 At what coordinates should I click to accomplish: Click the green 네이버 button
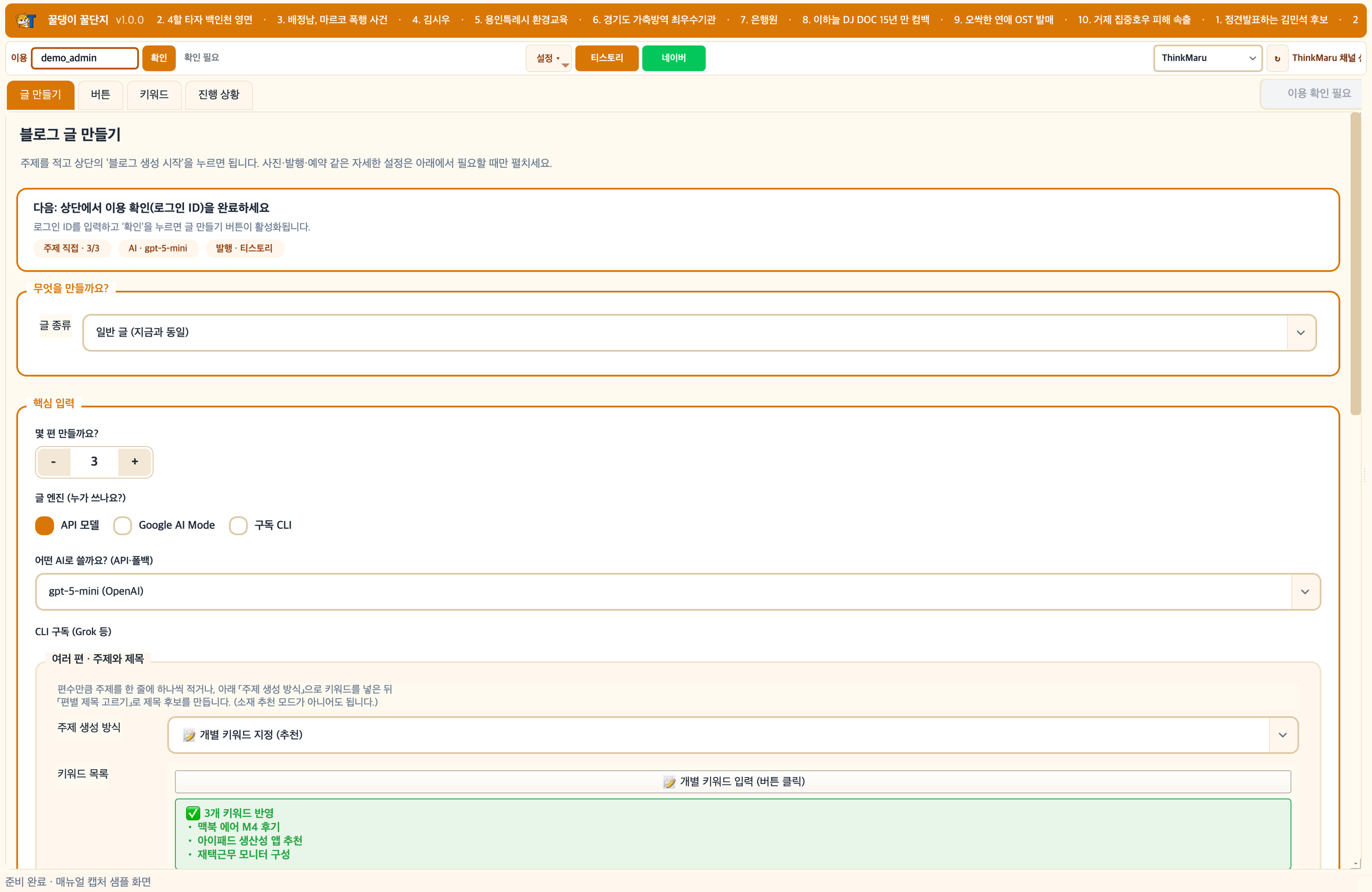click(673, 58)
